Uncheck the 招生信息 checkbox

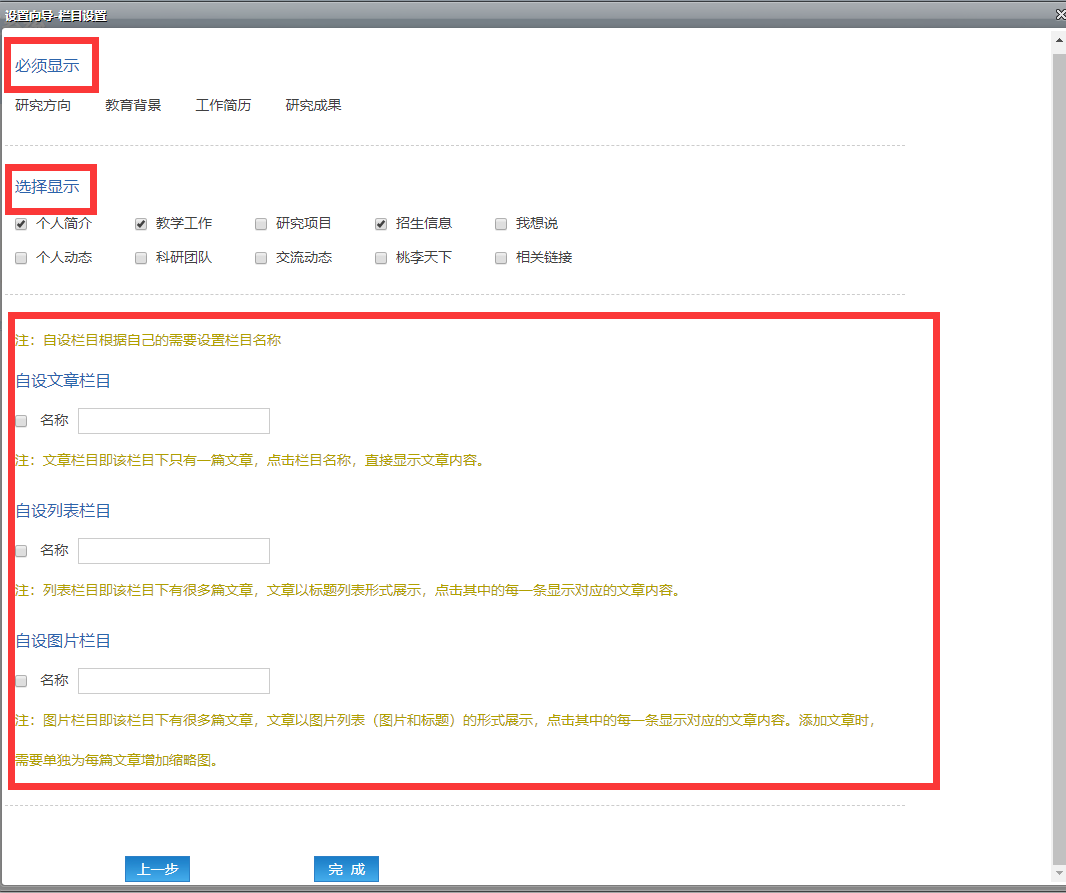[381, 224]
